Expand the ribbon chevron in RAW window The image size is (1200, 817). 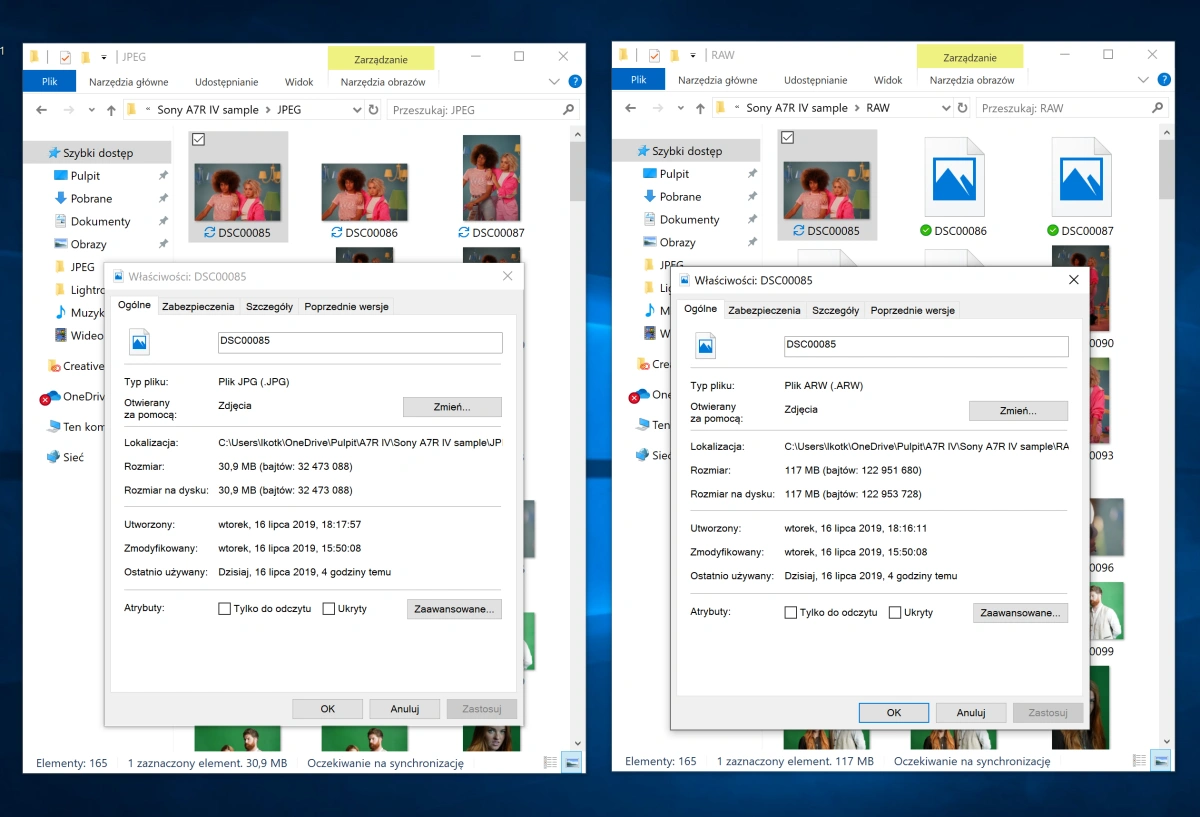tap(1144, 80)
